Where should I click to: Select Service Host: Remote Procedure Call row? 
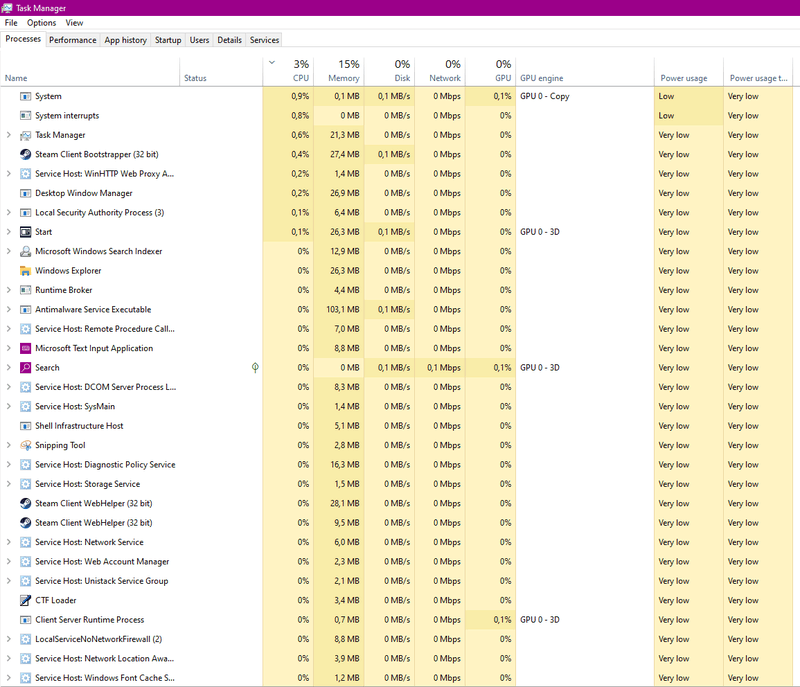click(397, 329)
